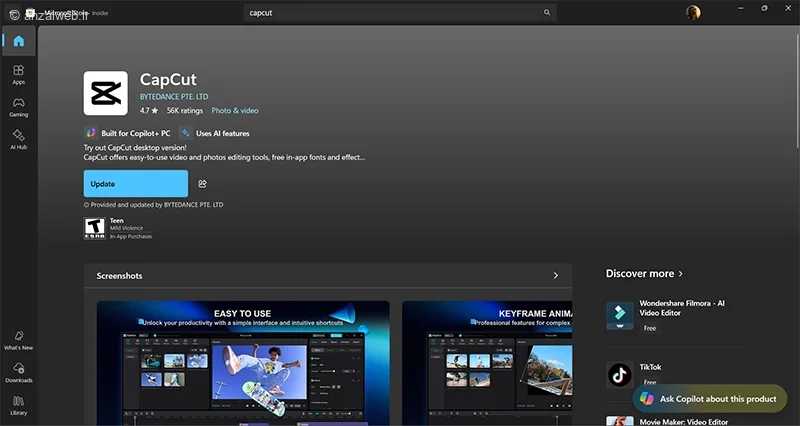Click the search box containing capcut
This screenshot has width=800, height=426.
[x=400, y=13]
